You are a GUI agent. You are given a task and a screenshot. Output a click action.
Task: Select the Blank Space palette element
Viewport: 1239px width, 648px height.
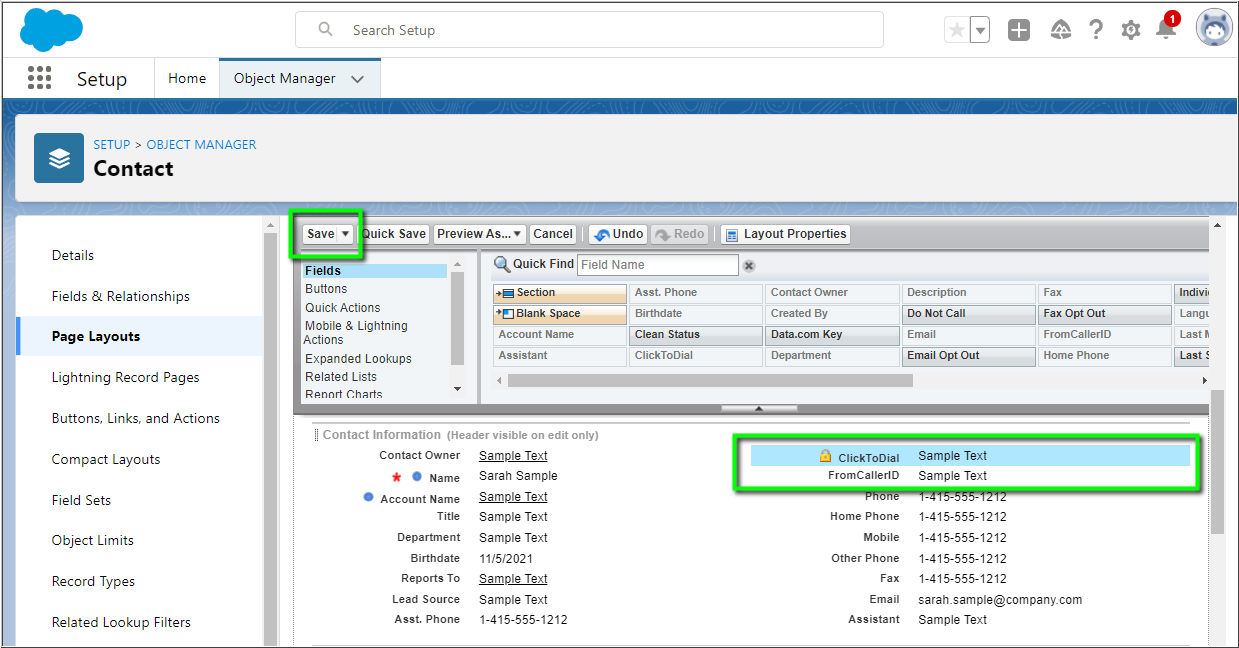click(560, 314)
